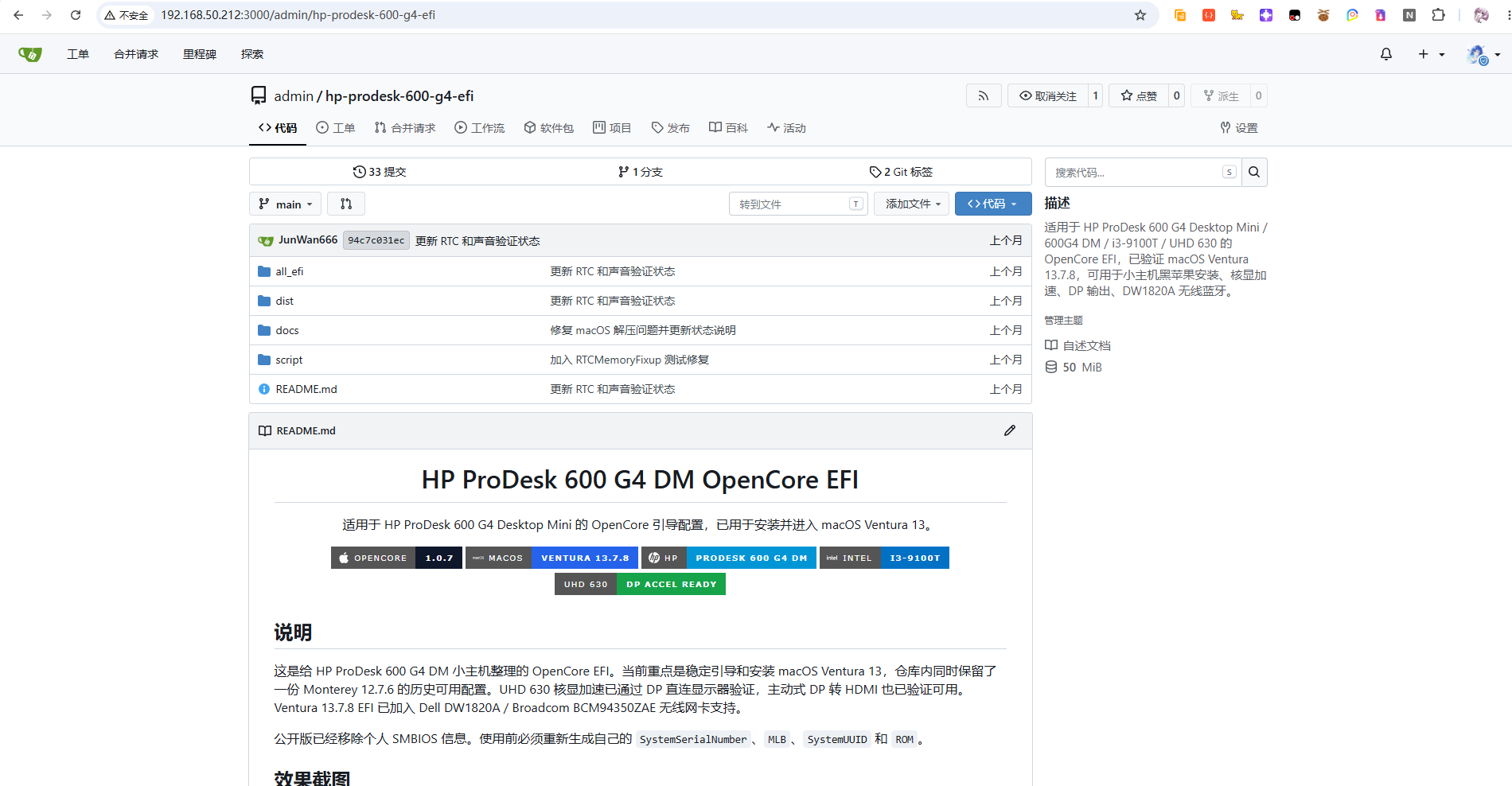Open the dist folder
Viewport: 1512px width, 786px height.
(285, 301)
